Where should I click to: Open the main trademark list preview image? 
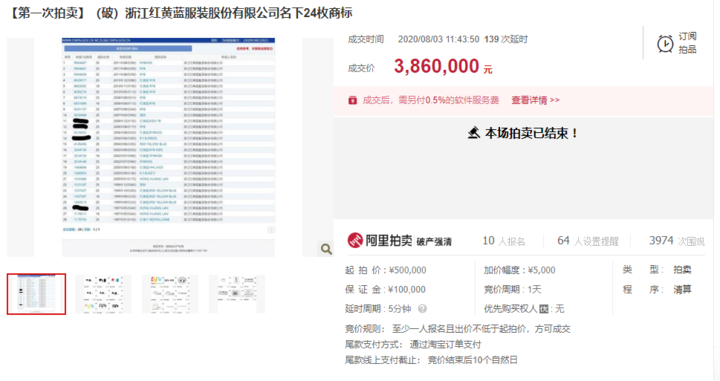169,147
